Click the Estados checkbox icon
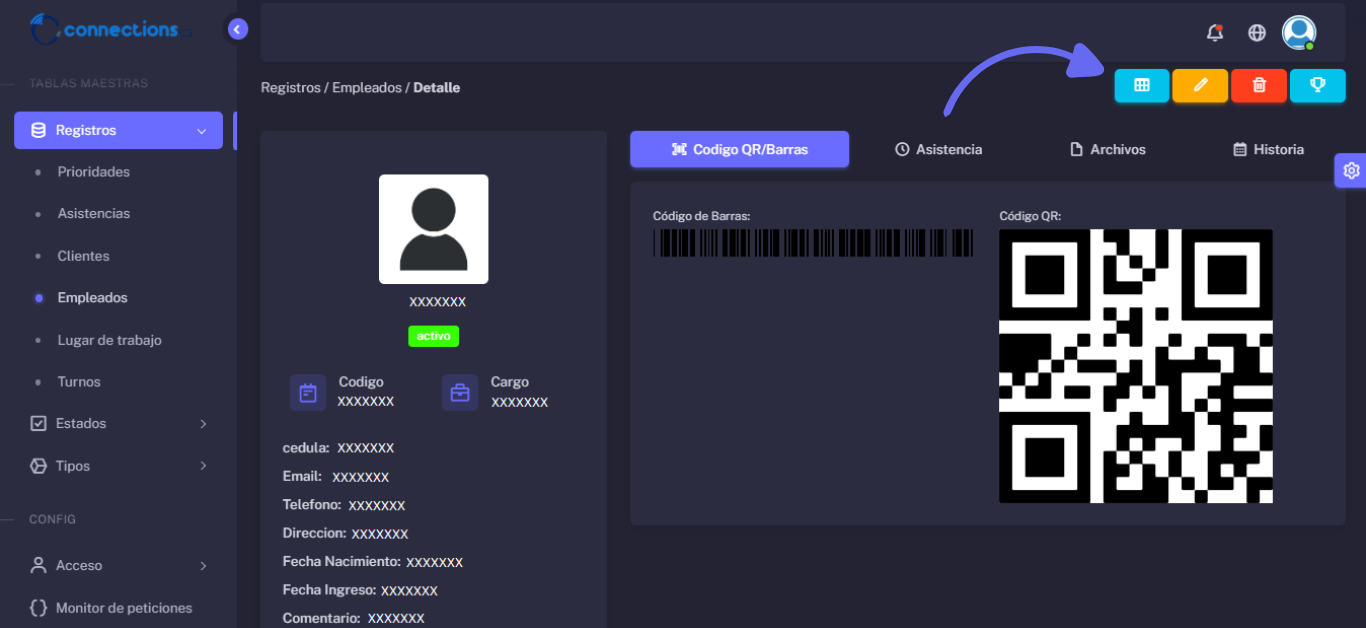 click(38, 423)
